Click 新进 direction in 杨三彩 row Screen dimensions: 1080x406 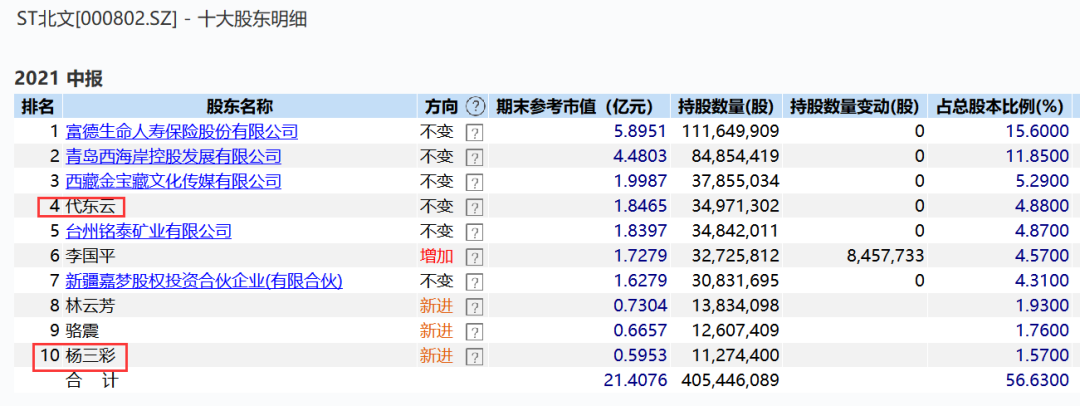coord(437,356)
